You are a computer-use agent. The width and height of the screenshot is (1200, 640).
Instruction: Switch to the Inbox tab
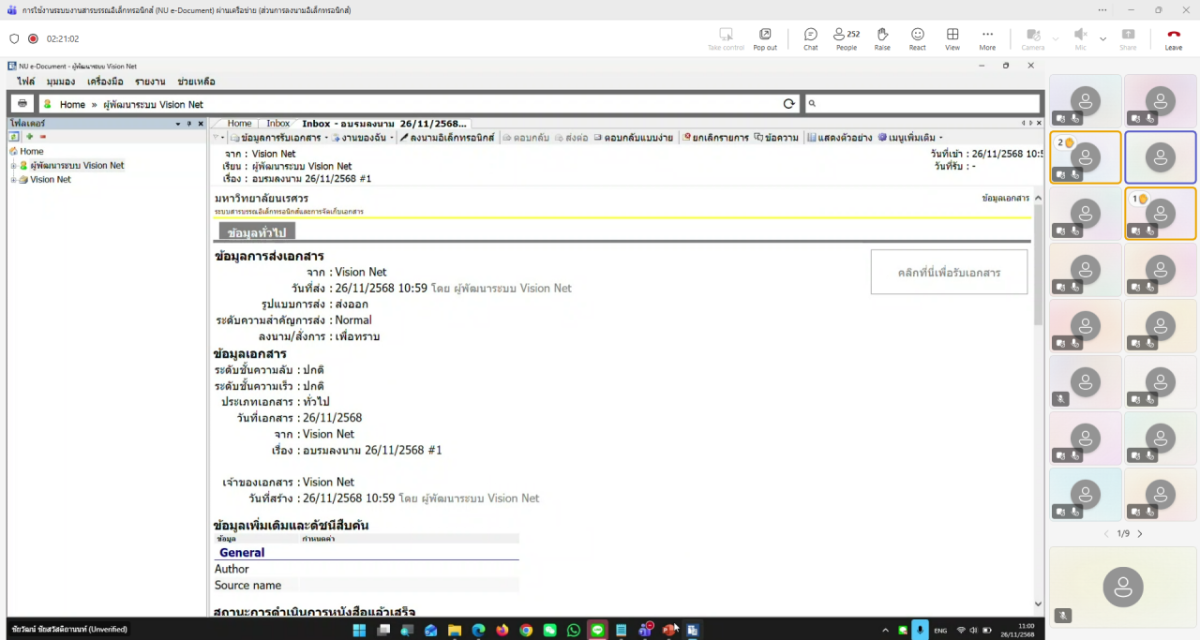coord(277,124)
